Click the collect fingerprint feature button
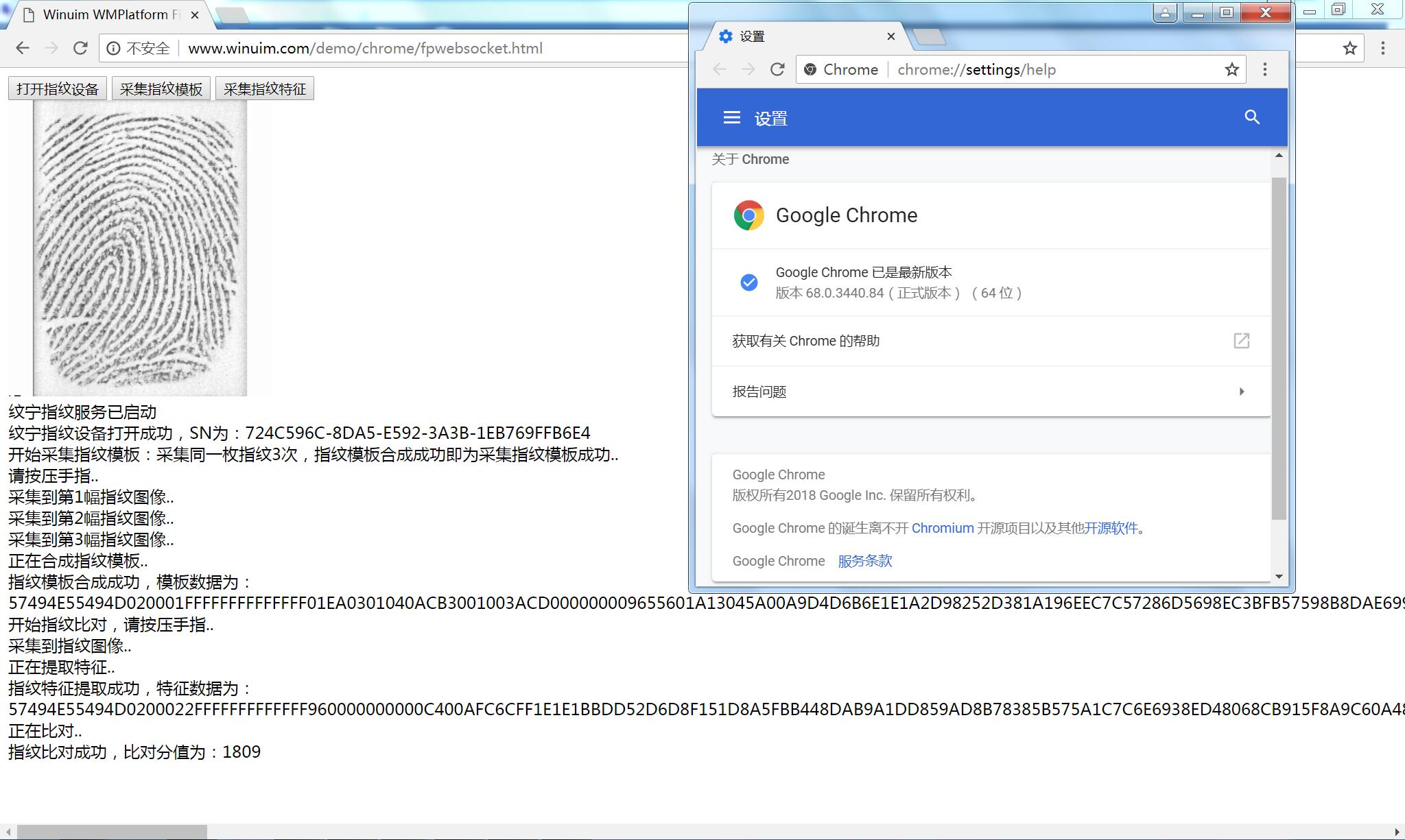 pos(264,89)
